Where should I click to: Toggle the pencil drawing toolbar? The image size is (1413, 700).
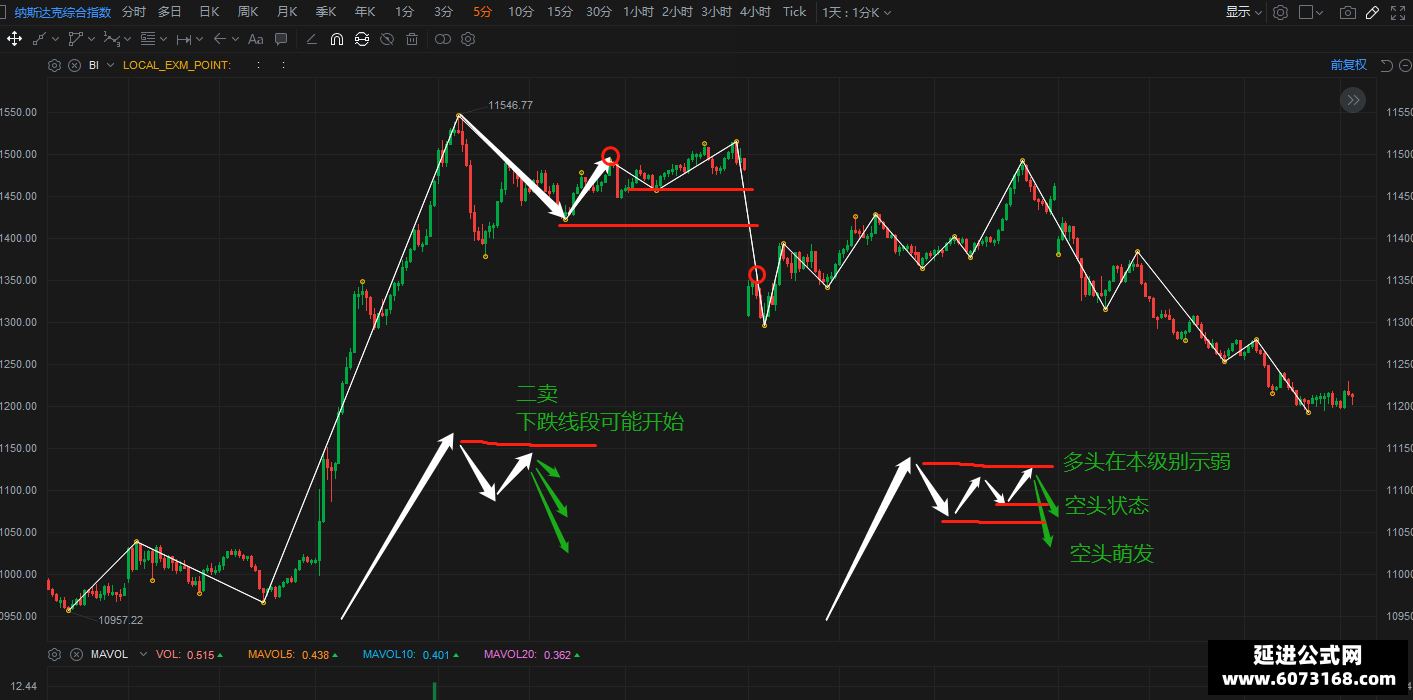[1372, 12]
